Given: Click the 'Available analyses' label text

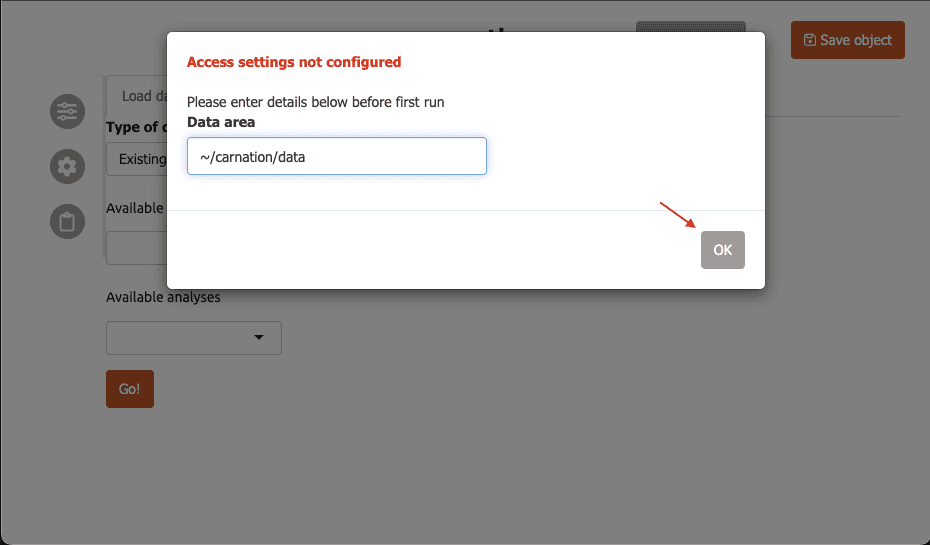Looking at the screenshot, I should 163,297.
